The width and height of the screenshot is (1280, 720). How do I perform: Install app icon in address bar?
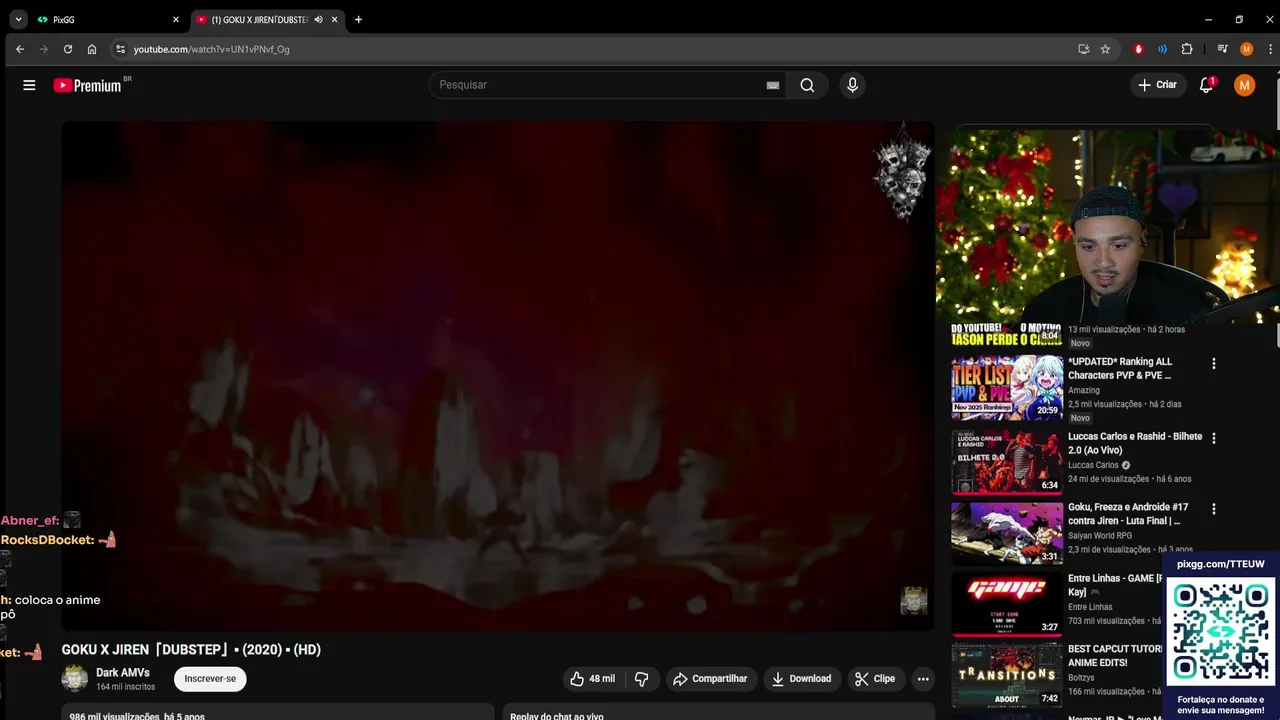click(x=1083, y=49)
